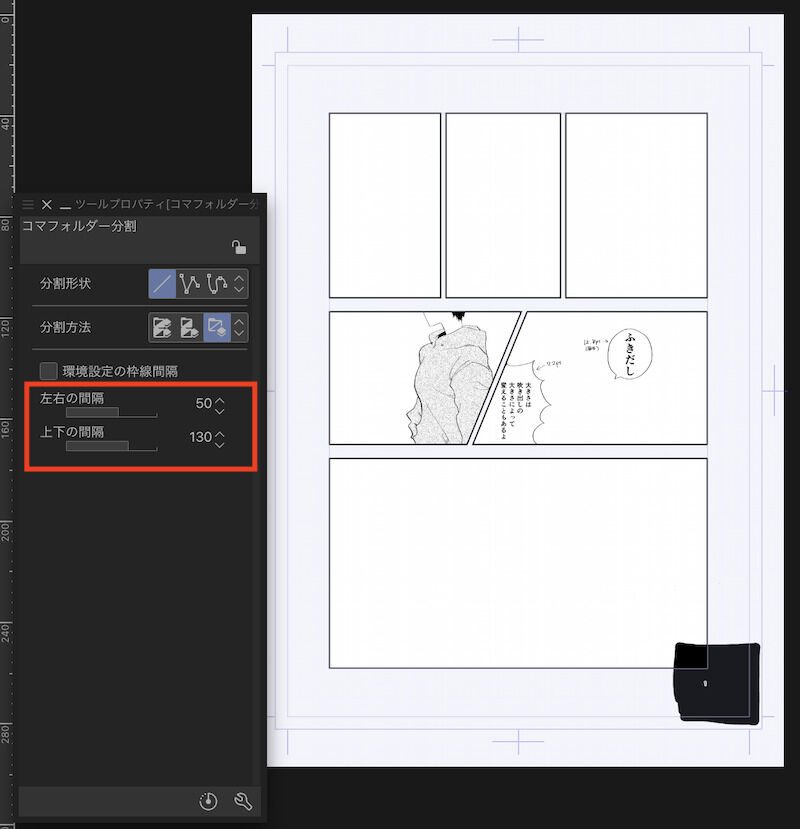Click up arrow beside division method icons
The width and height of the screenshot is (800, 829).
pos(239,321)
